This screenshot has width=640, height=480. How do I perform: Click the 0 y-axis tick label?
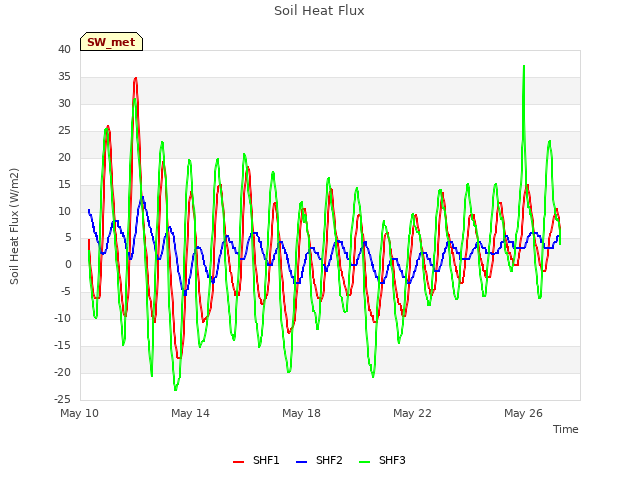pyautogui.click(x=68, y=264)
